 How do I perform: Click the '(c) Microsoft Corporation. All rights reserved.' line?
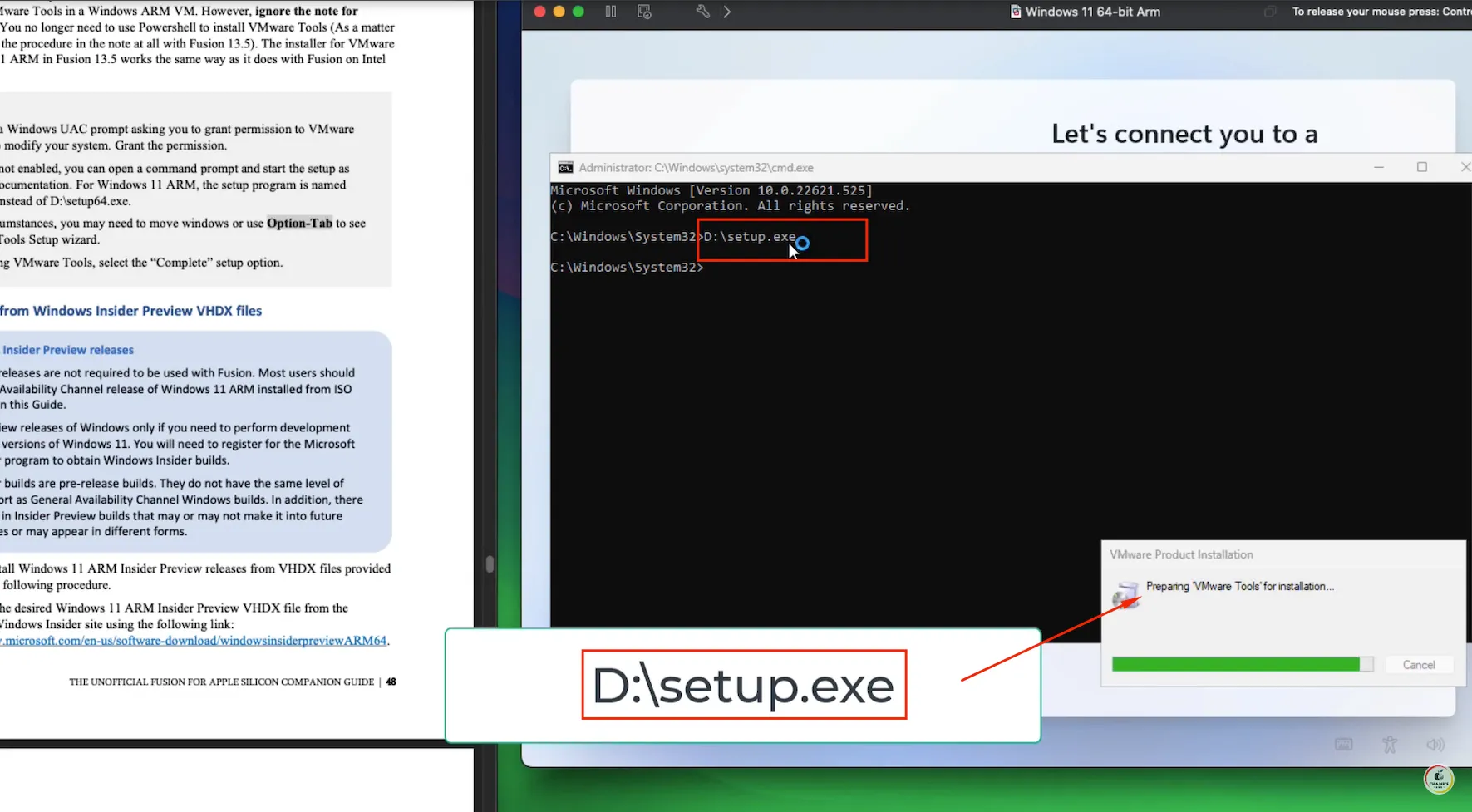pyautogui.click(x=730, y=205)
